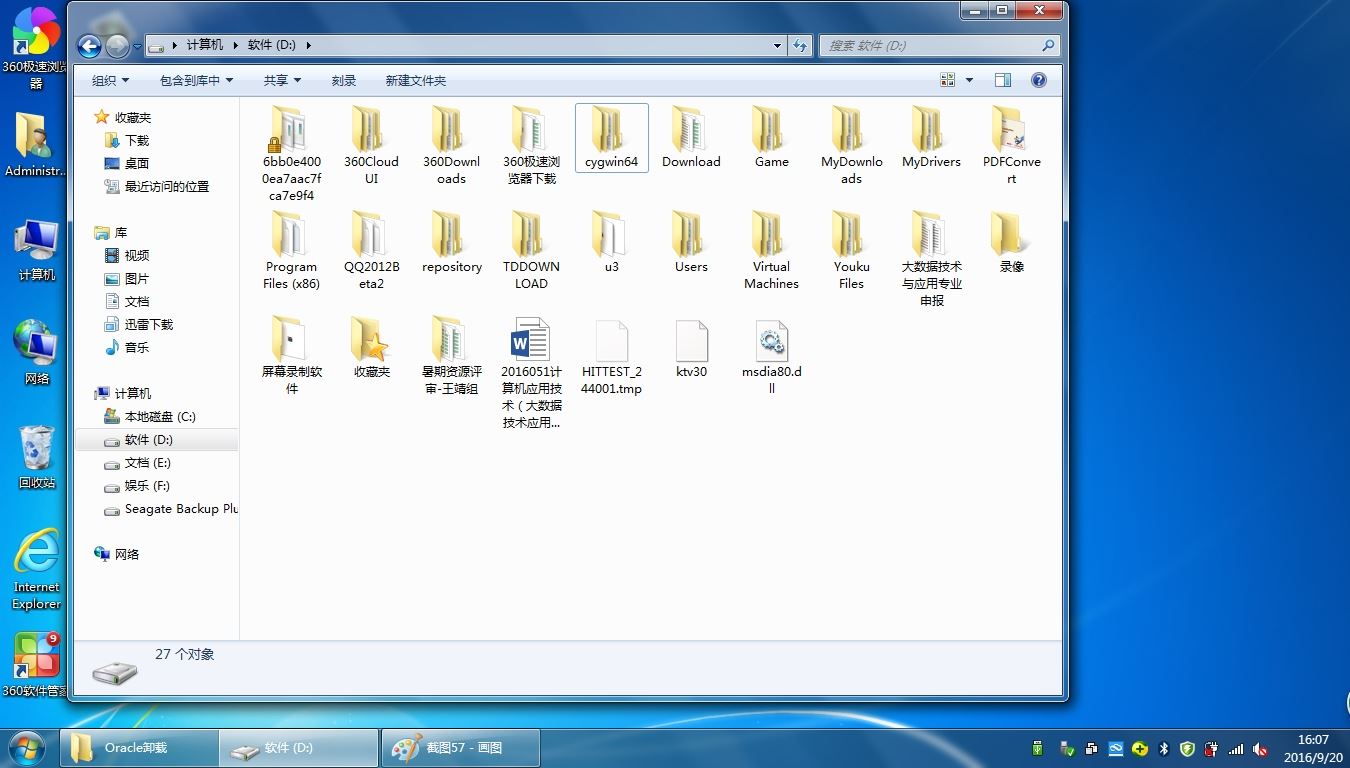Select the Program Files (x86) folder

click(x=291, y=251)
